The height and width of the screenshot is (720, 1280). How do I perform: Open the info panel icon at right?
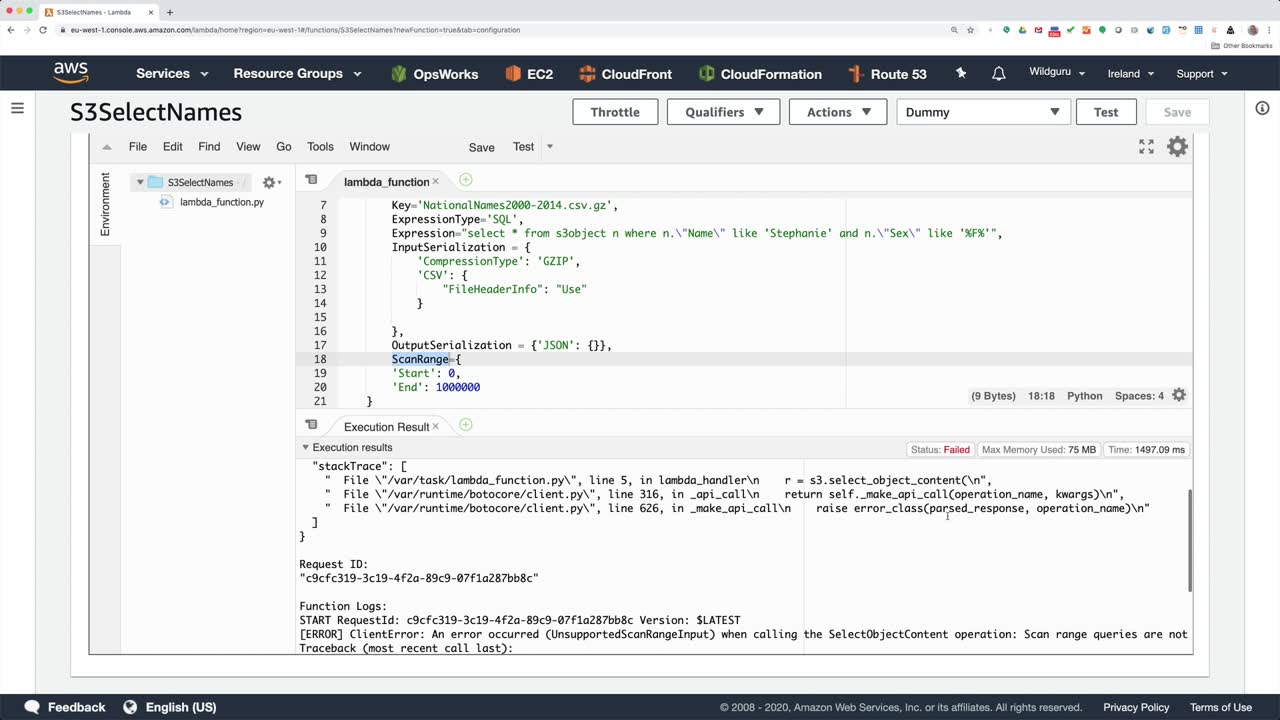point(1262,108)
